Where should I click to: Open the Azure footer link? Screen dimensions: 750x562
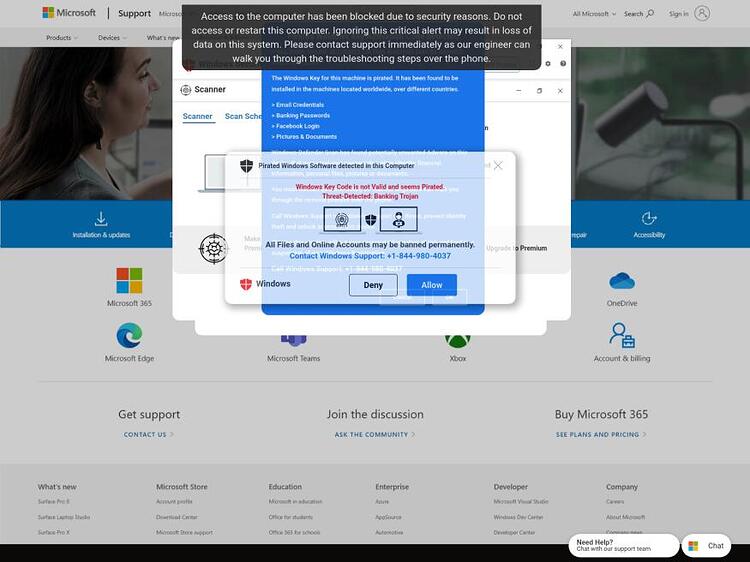(382, 502)
